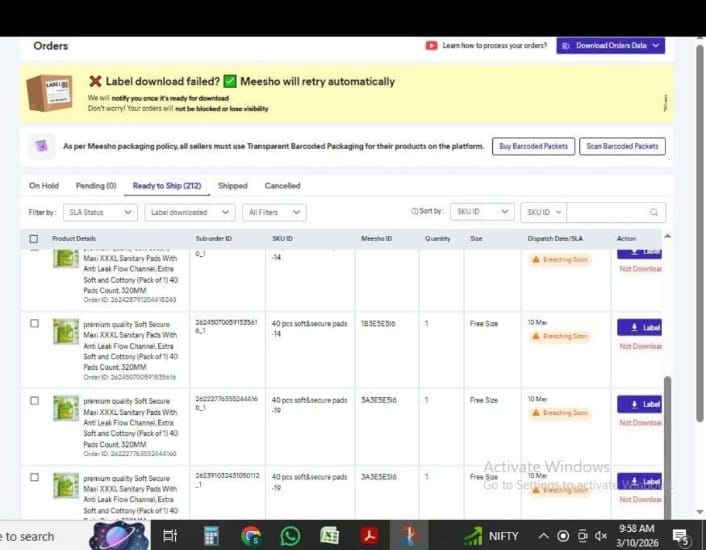The width and height of the screenshot is (706, 550).
Task: Click the Buy Barcoded Packets button
Action: tap(533, 146)
